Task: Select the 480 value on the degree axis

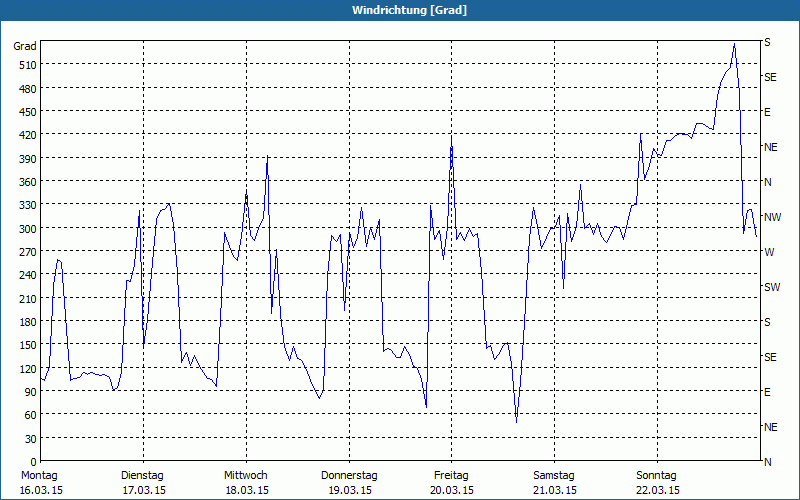Action: pyautogui.click(x=28, y=89)
